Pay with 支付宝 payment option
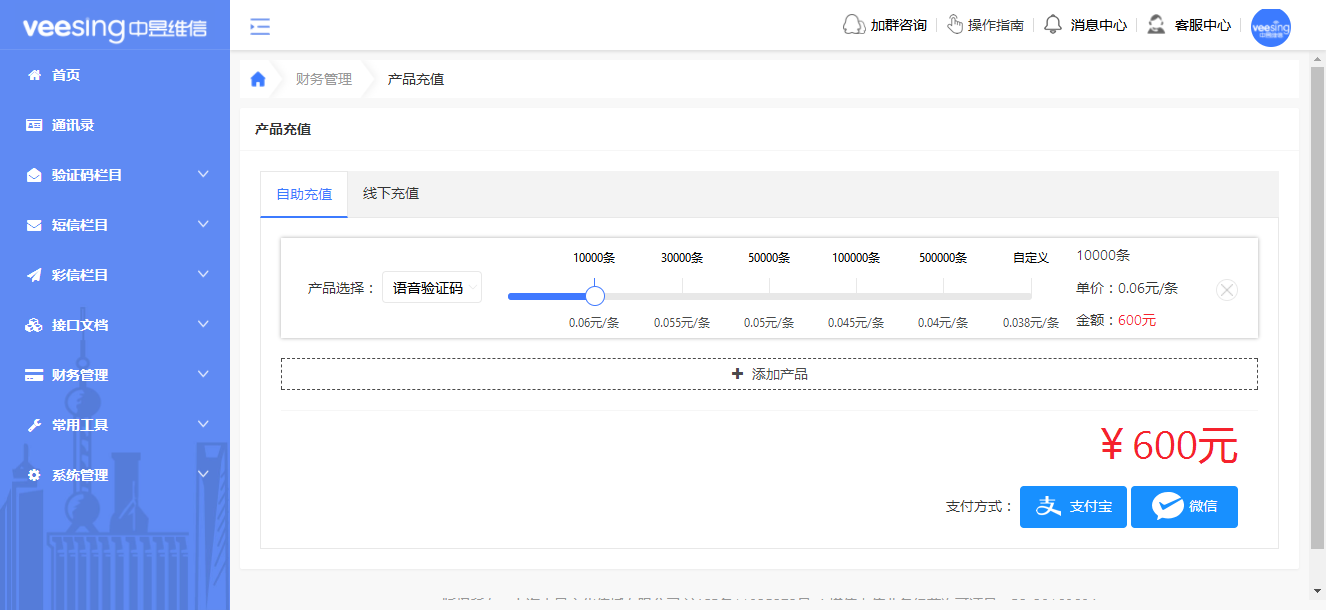The height and width of the screenshot is (610, 1326). click(1073, 506)
